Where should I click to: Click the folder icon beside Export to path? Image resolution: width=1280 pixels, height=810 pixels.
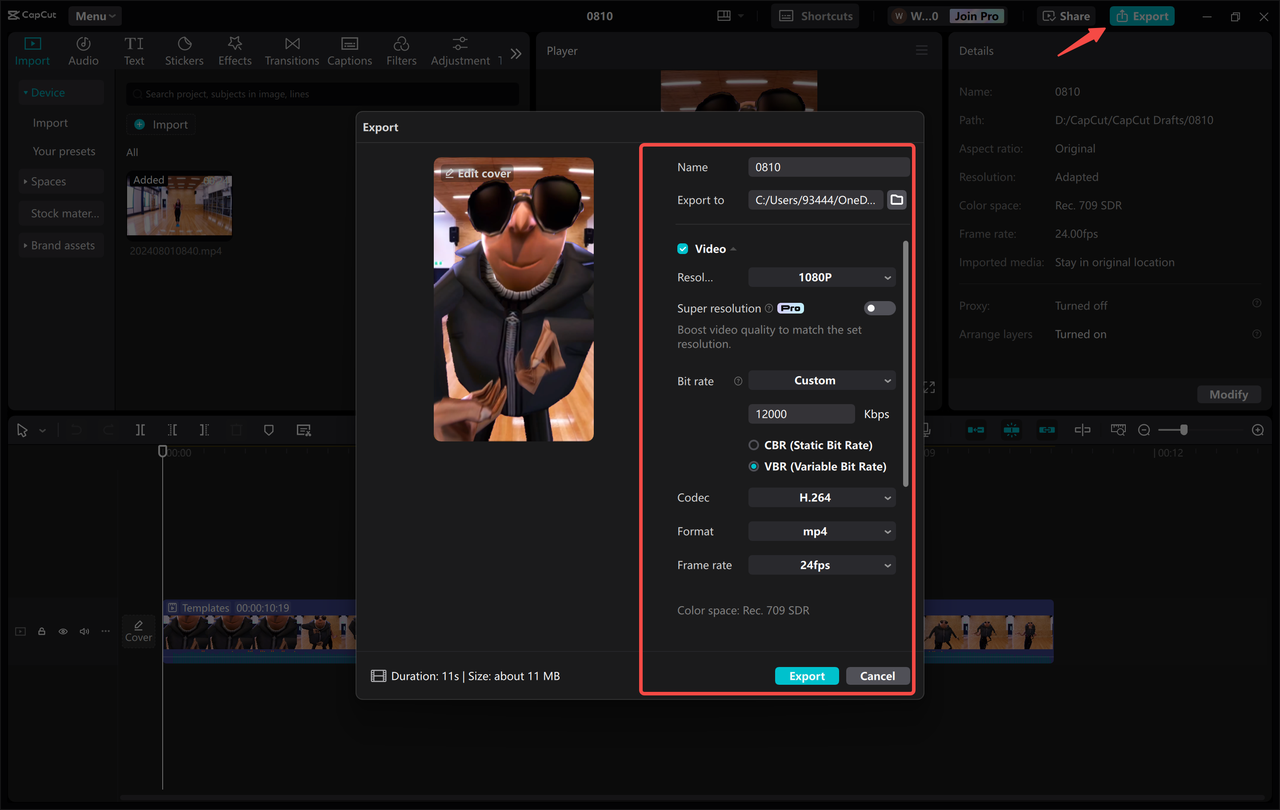click(x=896, y=199)
